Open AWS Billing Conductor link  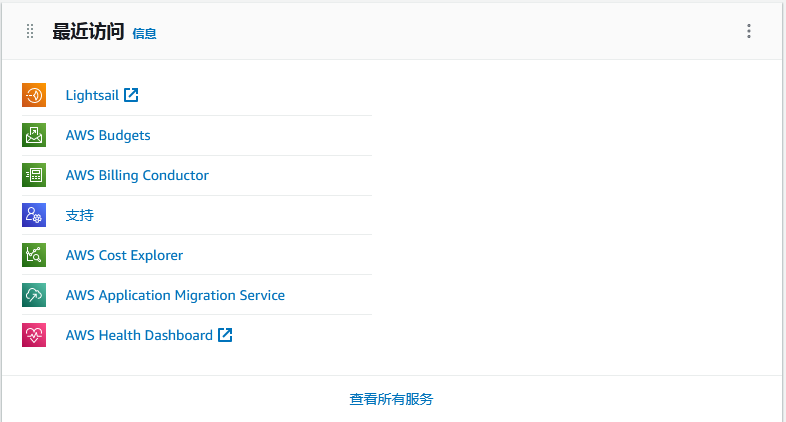[137, 175]
